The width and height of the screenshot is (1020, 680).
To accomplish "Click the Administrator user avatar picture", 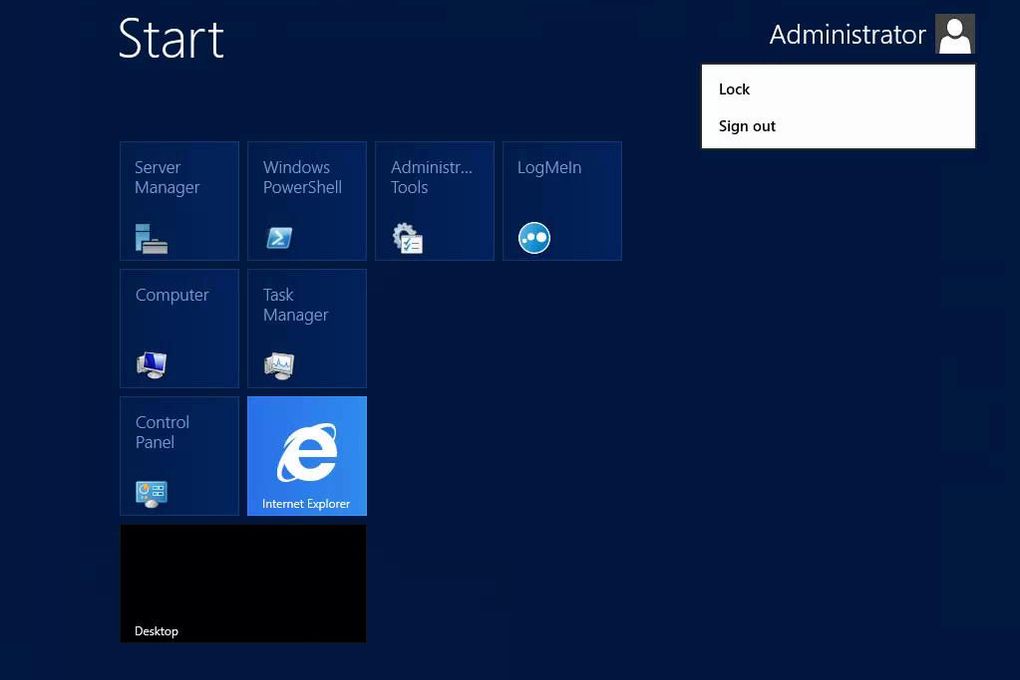I will click(954, 34).
